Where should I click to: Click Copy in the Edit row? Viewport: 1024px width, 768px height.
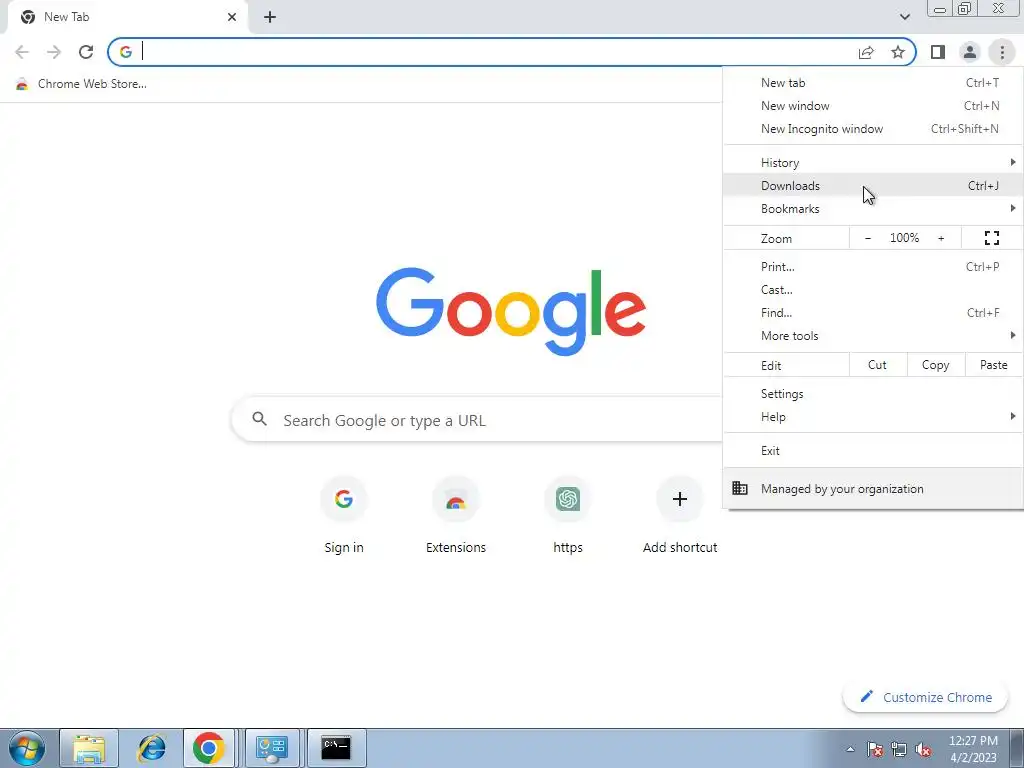point(935,365)
